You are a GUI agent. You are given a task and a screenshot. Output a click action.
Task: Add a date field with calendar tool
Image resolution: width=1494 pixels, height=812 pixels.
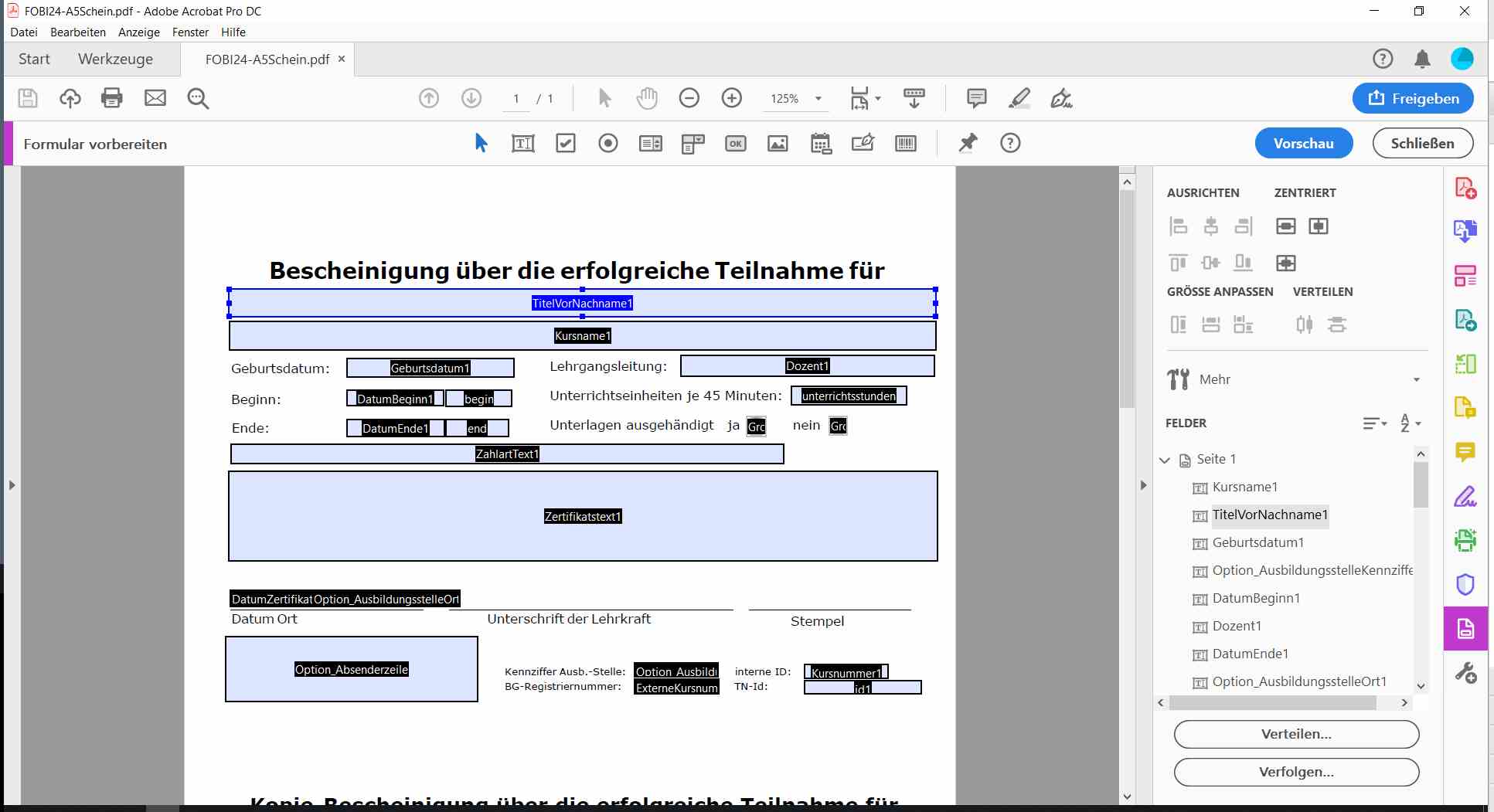(x=820, y=144)
